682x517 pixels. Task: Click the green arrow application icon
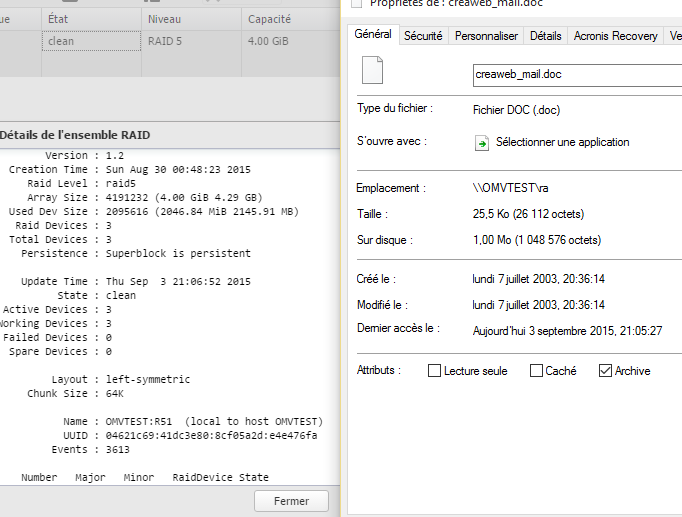point(481,143)
